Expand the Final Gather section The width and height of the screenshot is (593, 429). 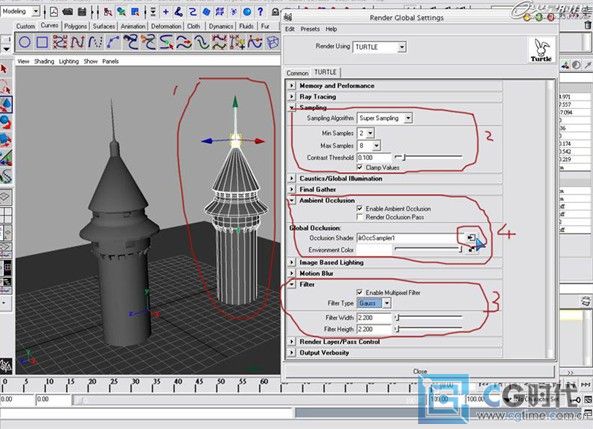point(292,189)
